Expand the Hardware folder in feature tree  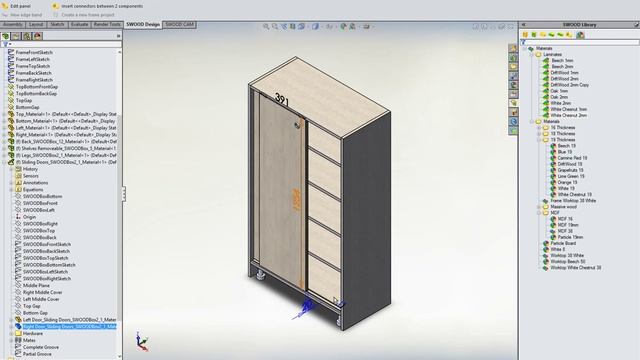(x=11, y=333)
